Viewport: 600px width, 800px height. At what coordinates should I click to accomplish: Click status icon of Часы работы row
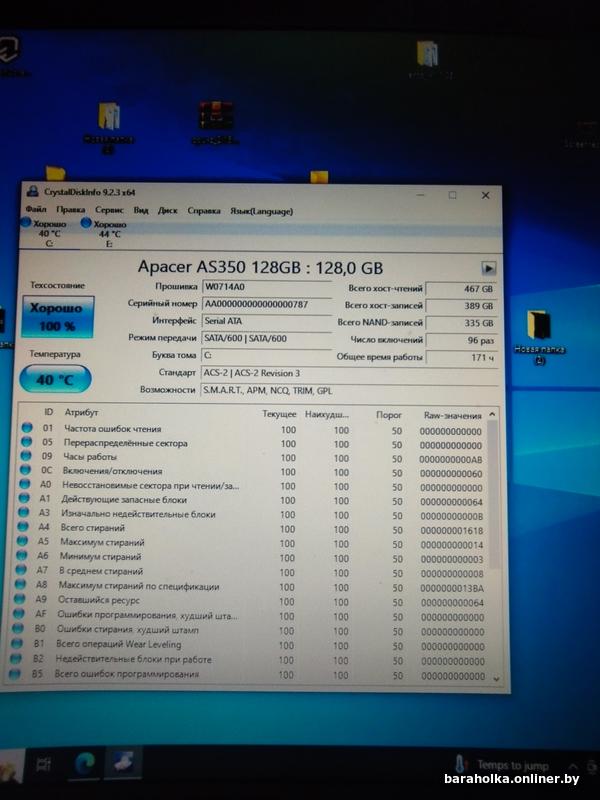tap(26, 456)
